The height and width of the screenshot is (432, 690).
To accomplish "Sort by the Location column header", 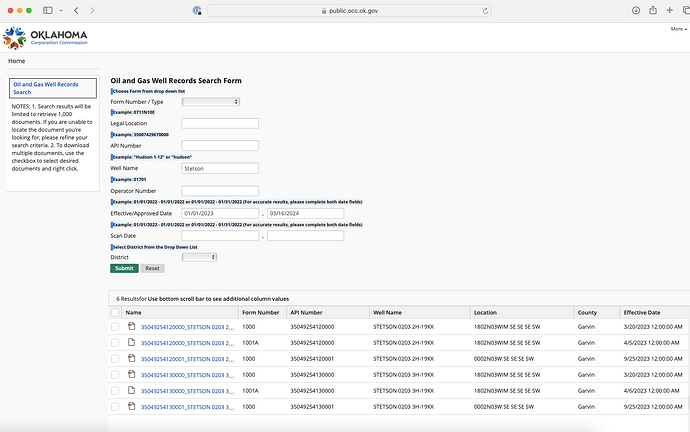I will coord(485,312).
